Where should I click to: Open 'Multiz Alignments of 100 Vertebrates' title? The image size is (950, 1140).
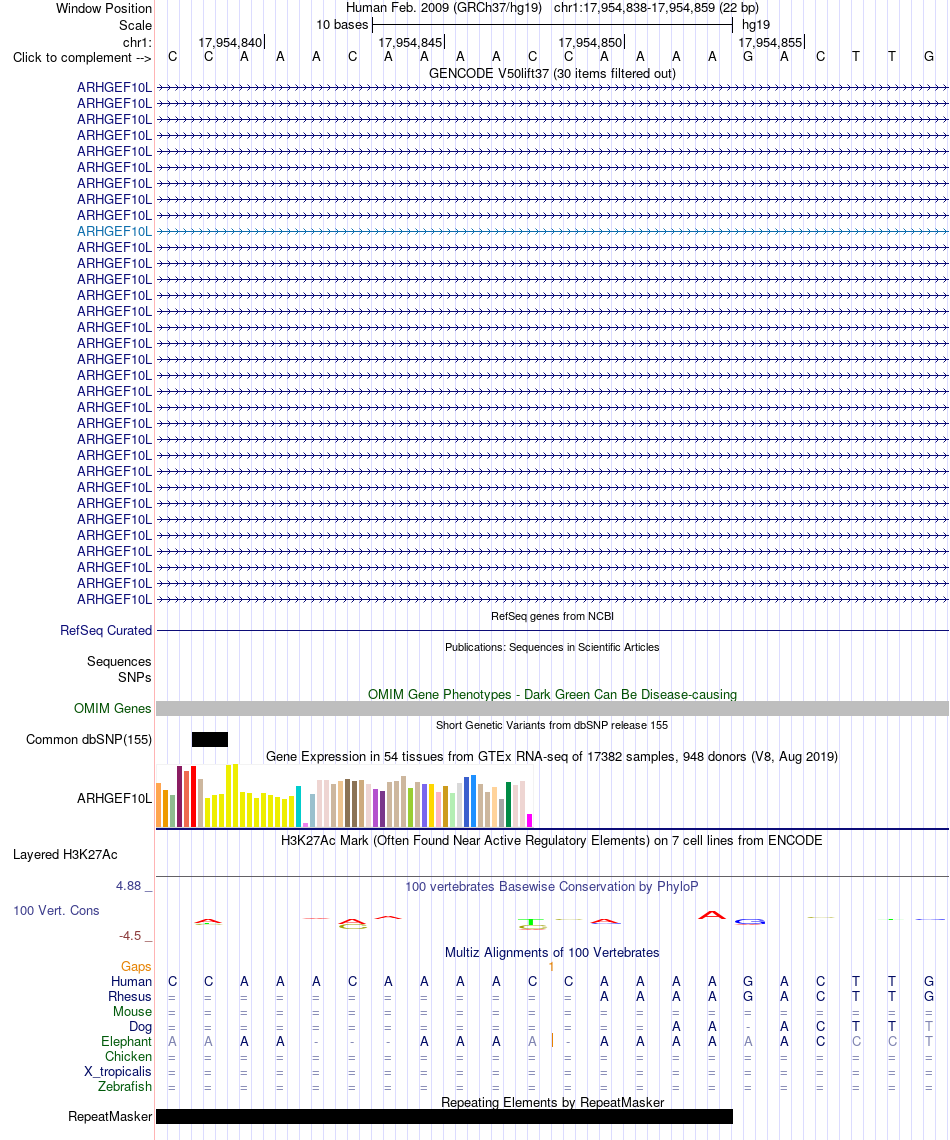tap(552, 952)
